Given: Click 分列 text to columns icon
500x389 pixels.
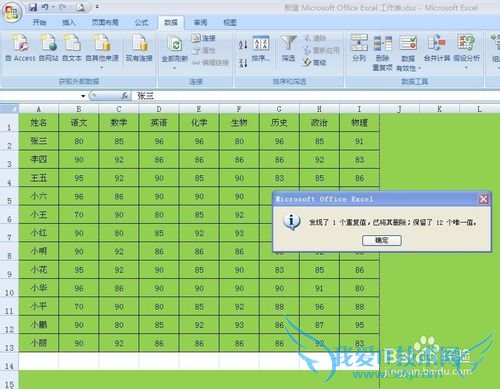Looking at the screenshot, I should pyautogui.click(x=359, y=48).
